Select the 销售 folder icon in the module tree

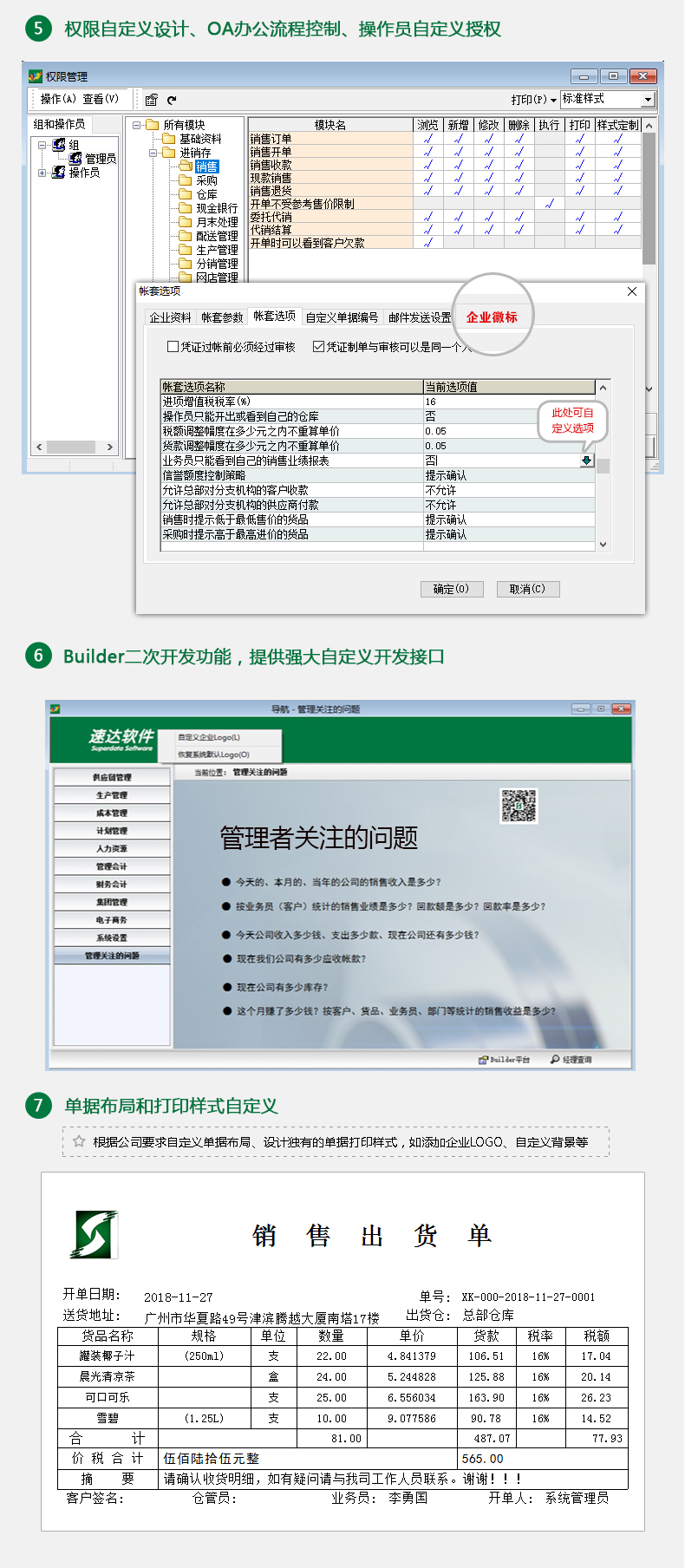point(185,167)
